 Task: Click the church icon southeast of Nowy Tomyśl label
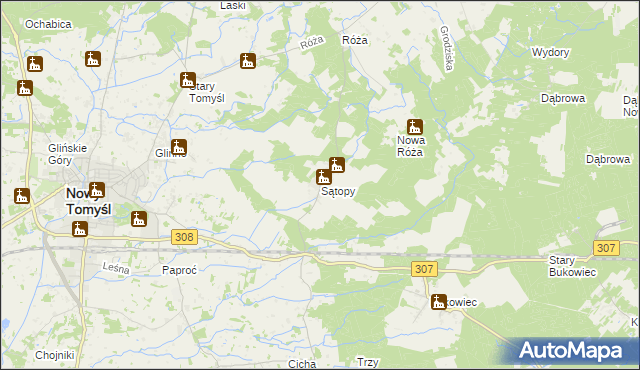pos(139,219)
